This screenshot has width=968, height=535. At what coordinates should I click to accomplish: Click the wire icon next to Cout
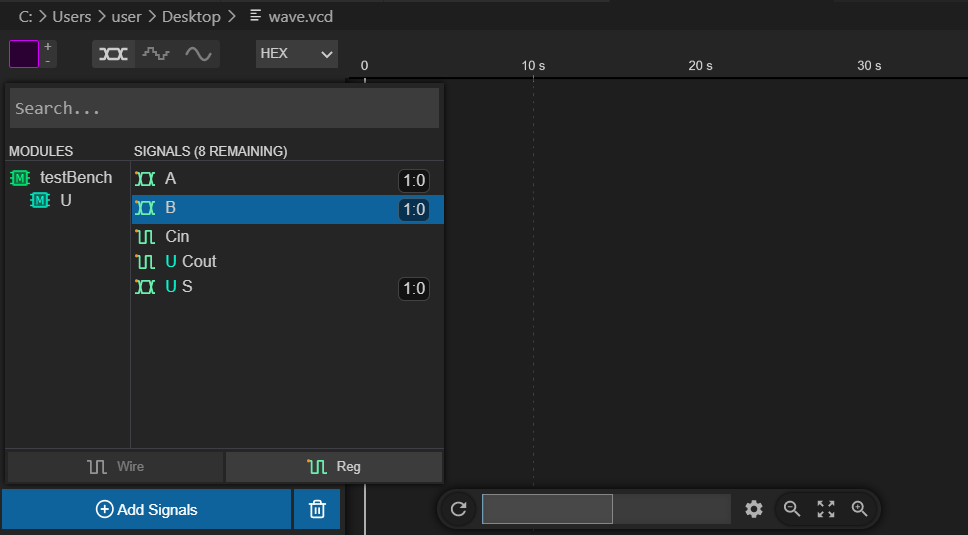tap(145, 262)
